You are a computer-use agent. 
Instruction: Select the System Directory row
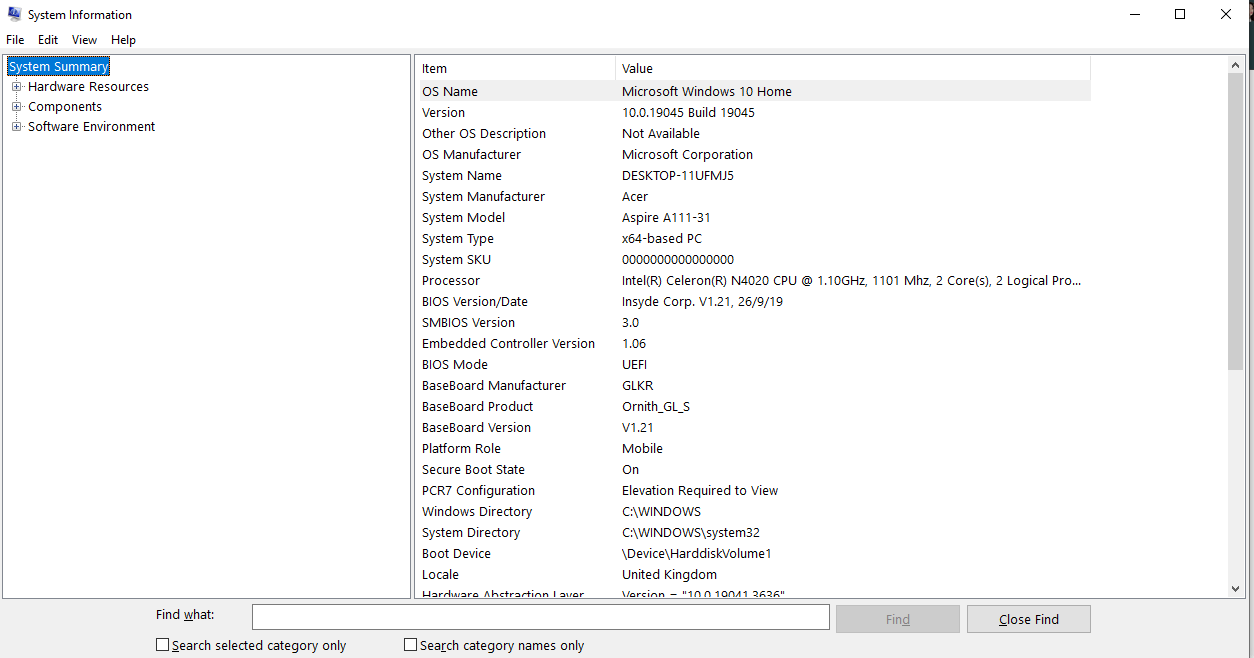click(753, 532)
